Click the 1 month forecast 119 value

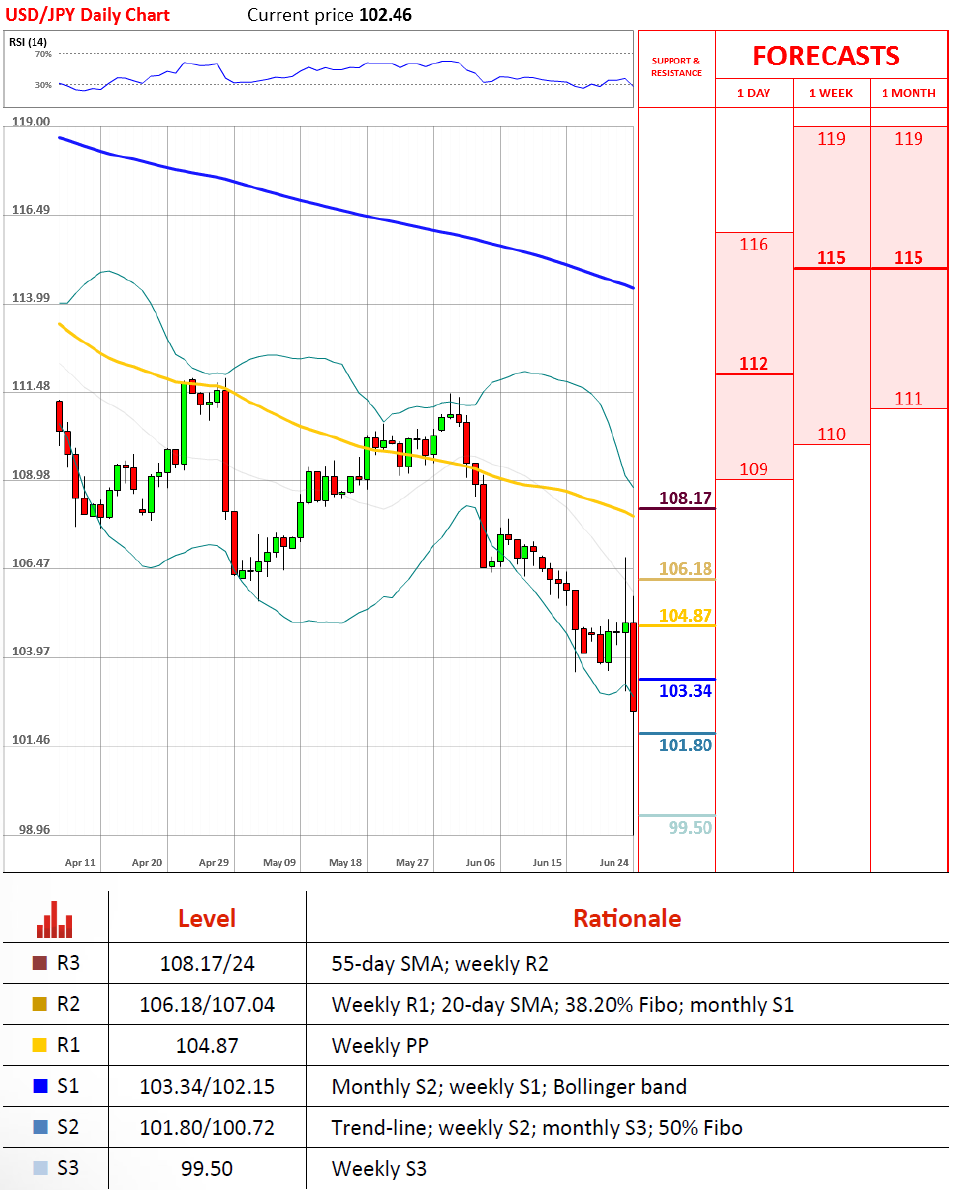pos(909,139)
